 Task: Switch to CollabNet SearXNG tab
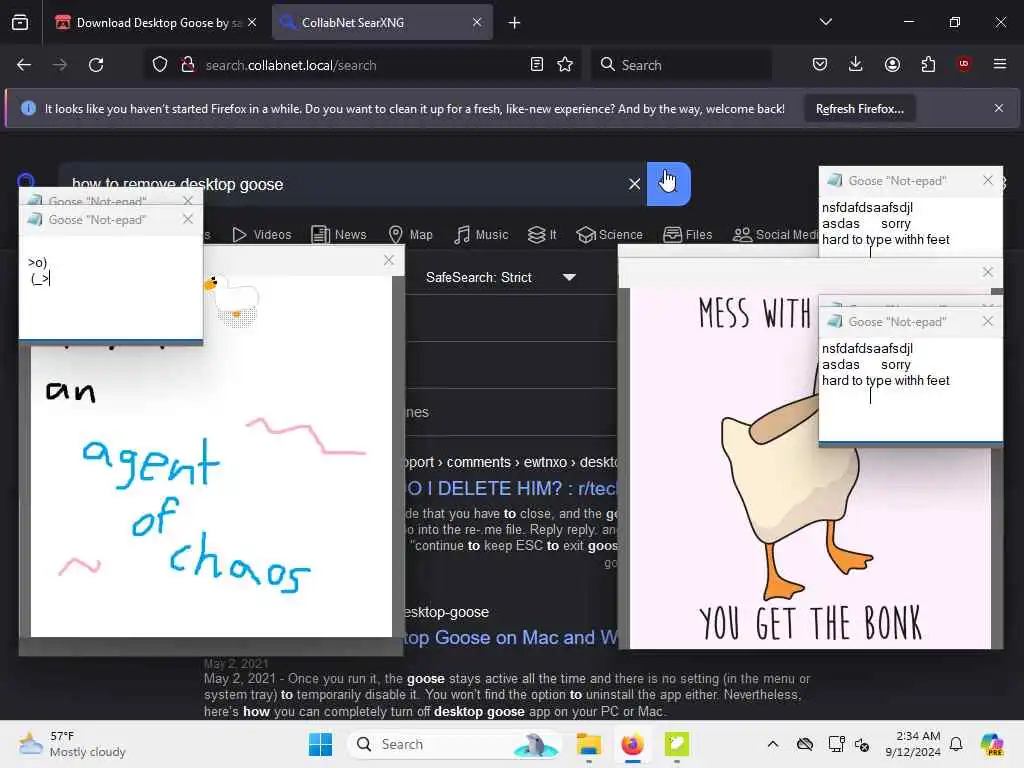click(382, 23)
